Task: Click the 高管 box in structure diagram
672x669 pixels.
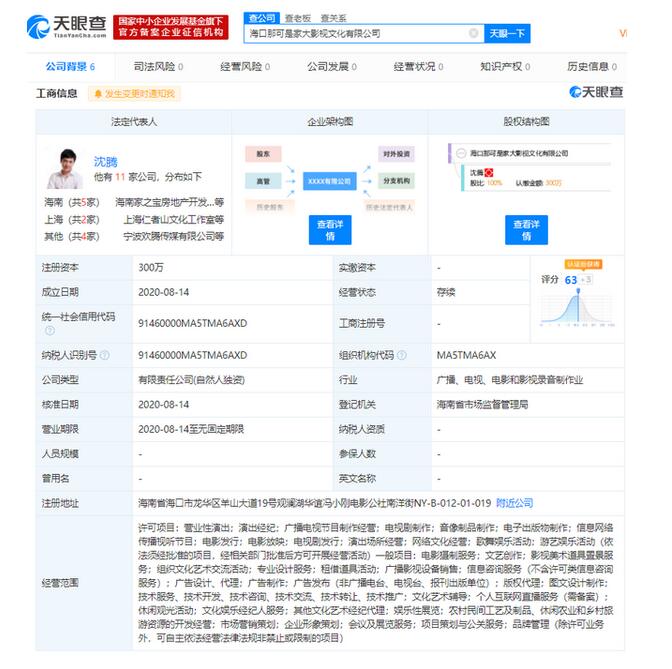Action: tap(263, 181)
